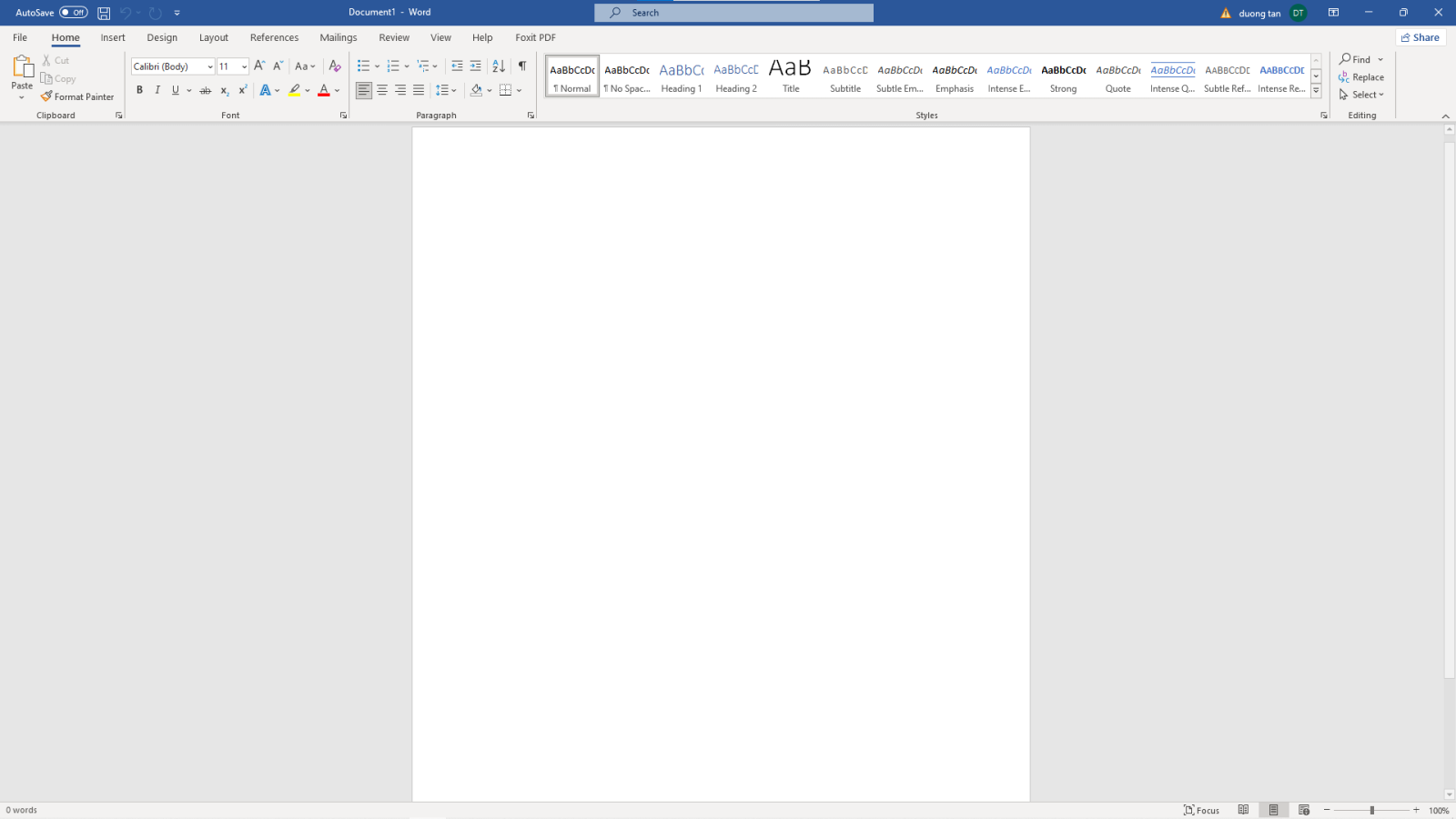Open the Change Case dropdown
Screen dimensions: 1456x819
[305, 66]
